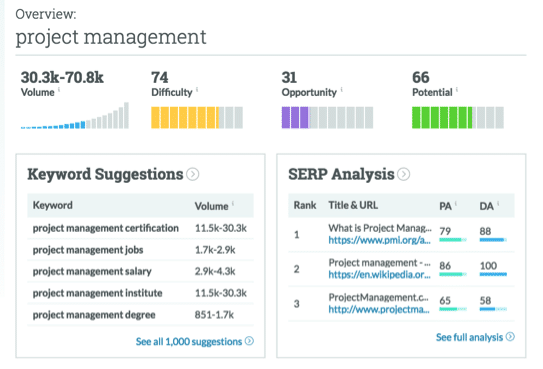This screenshot has width=543, height=369.
Task: Click the DA column header
Action: [486, 206]
